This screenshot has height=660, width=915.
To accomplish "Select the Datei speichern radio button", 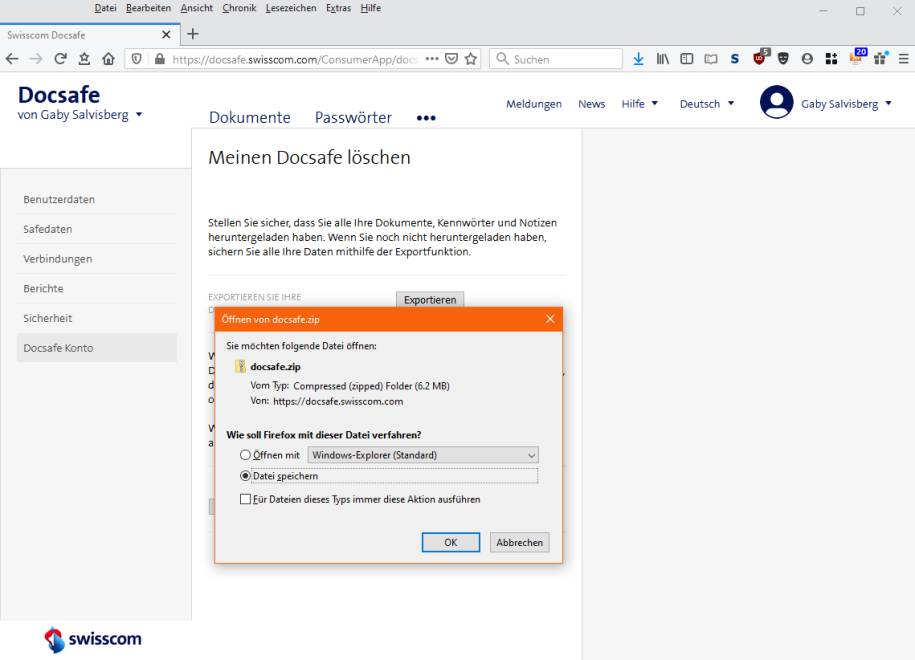I will 246,476.
